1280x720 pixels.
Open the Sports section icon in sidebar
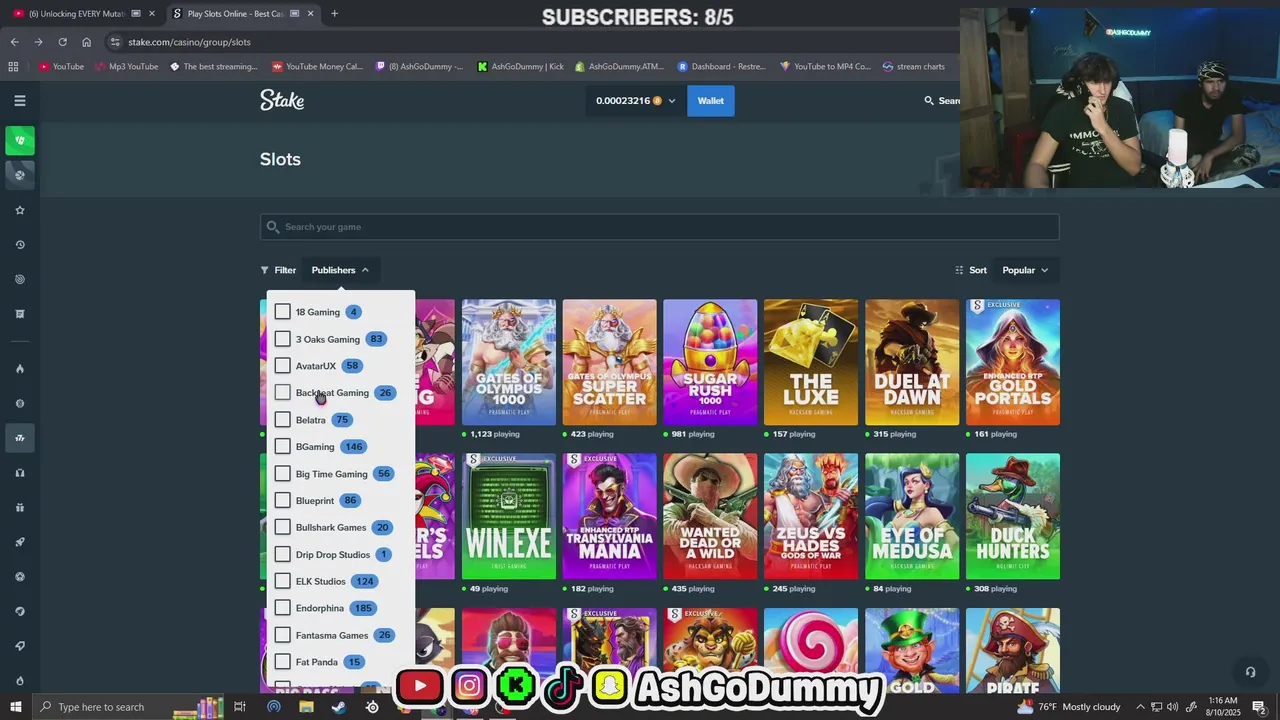20,175
